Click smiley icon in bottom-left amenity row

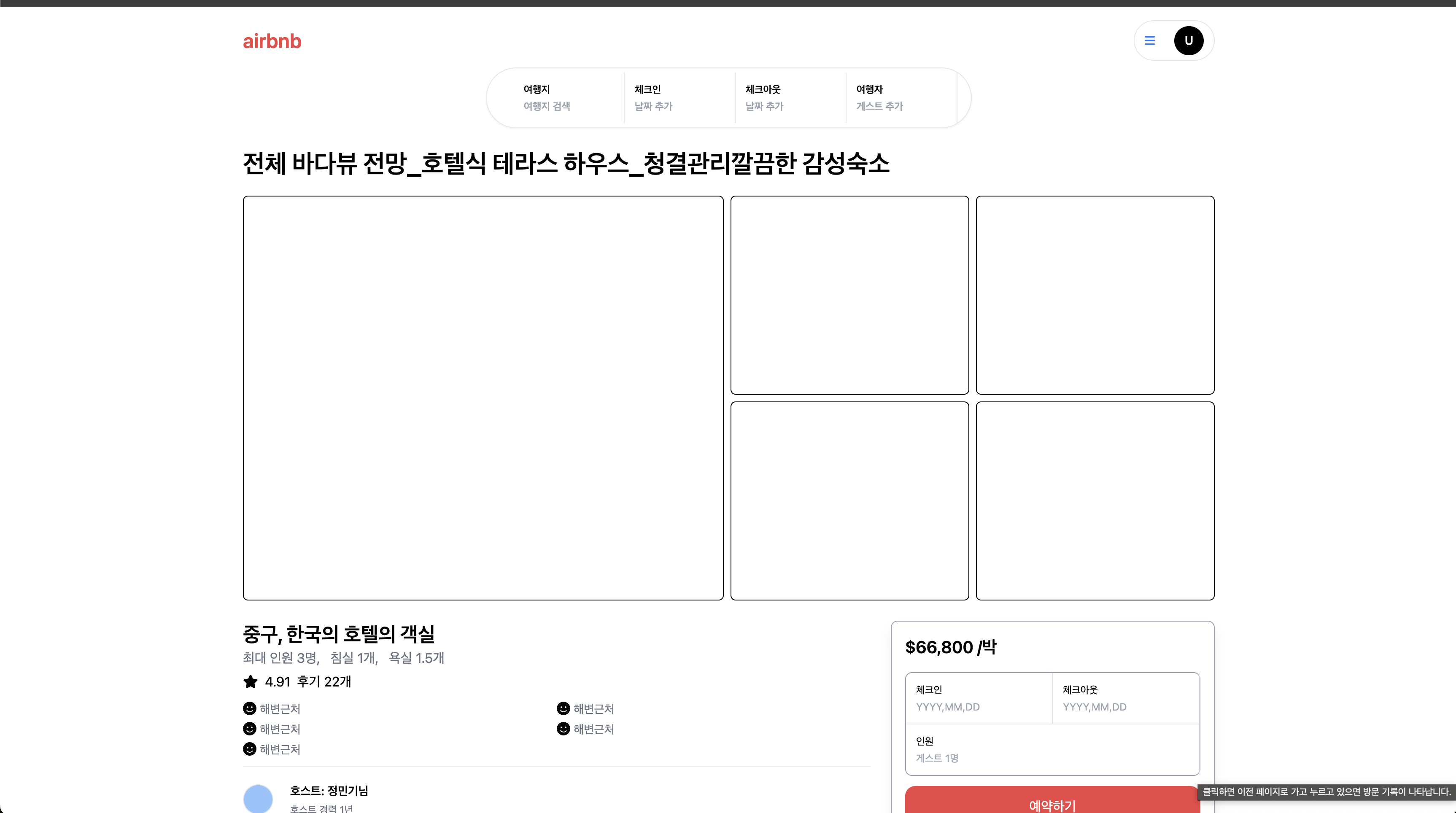249,748
